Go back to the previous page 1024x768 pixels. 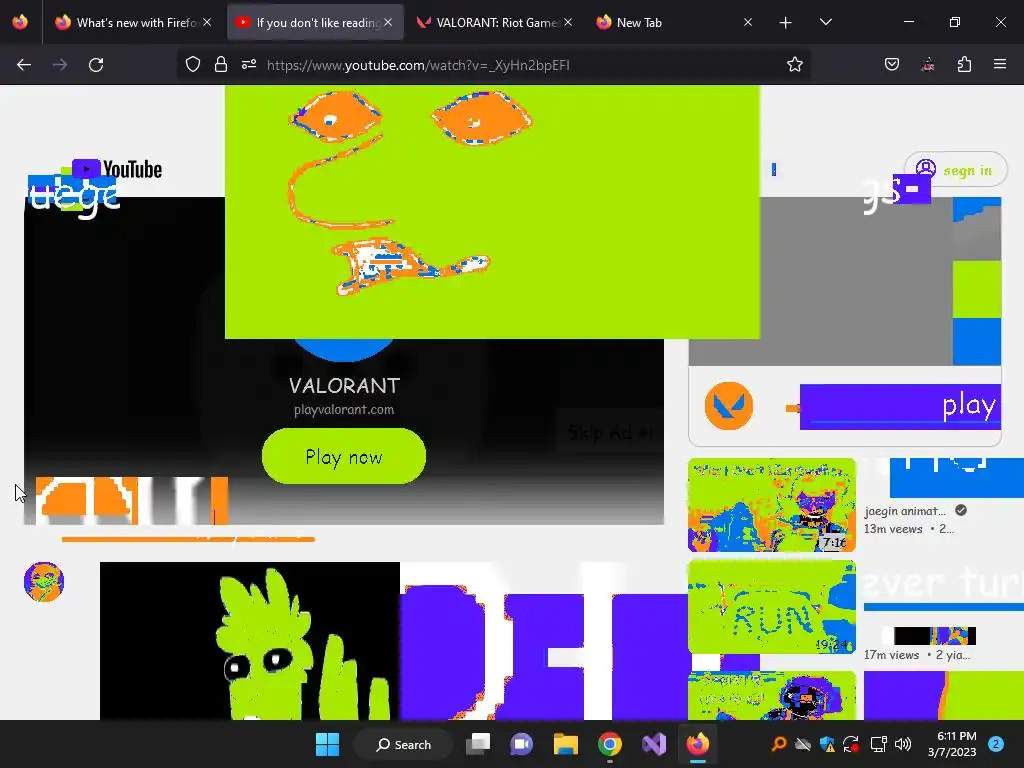24,65
